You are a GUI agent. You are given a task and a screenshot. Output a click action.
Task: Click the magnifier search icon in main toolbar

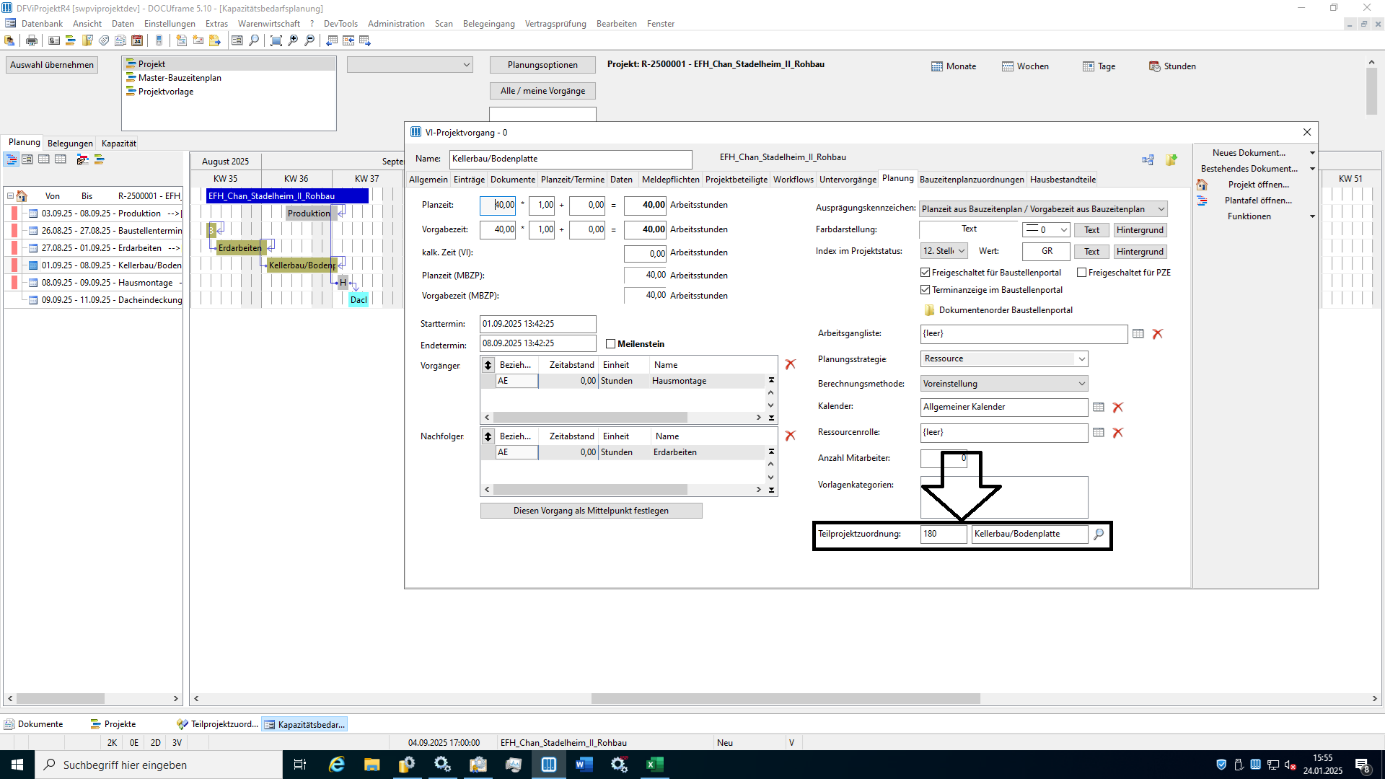point(254,40)
